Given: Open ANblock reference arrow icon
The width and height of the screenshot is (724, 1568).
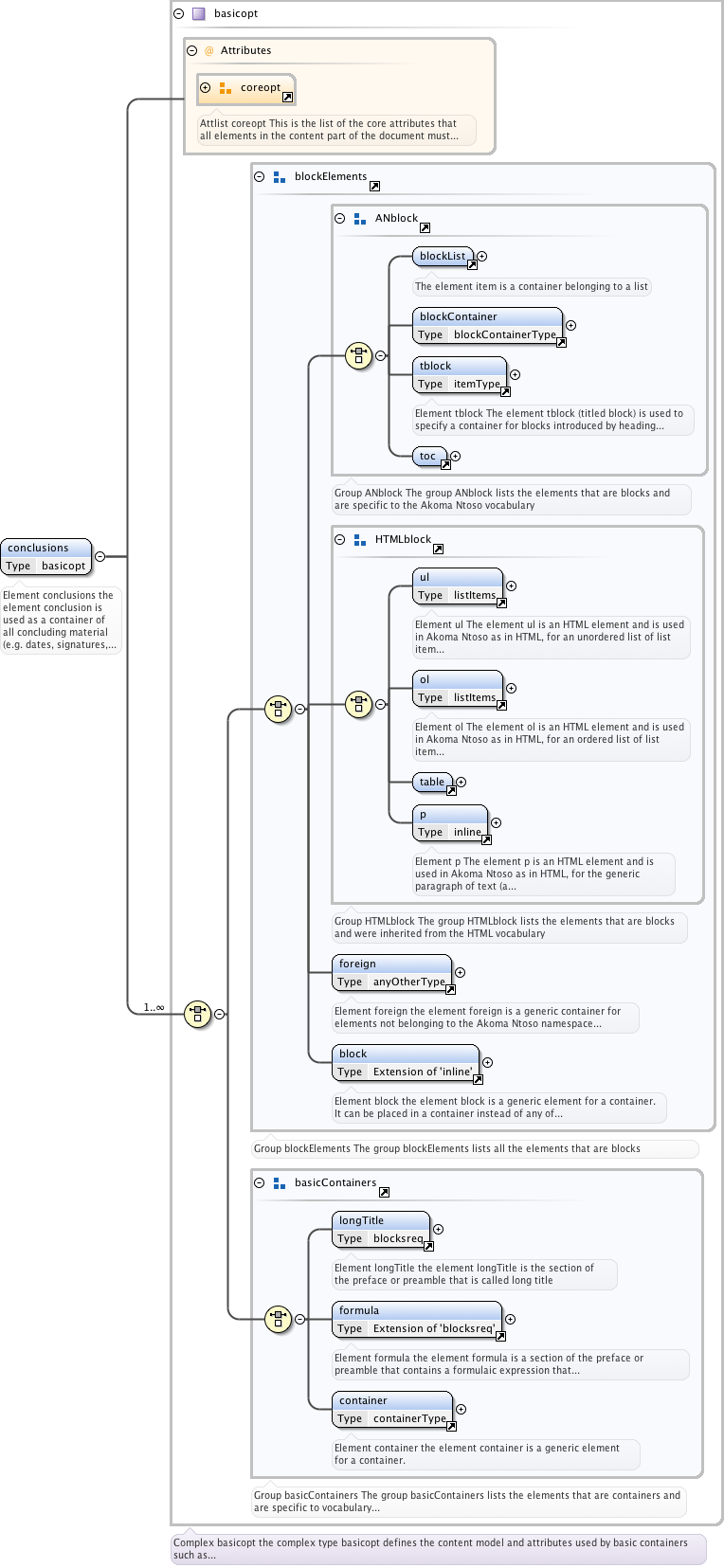Looking at the screenshot, I should [x=425, y=227].
